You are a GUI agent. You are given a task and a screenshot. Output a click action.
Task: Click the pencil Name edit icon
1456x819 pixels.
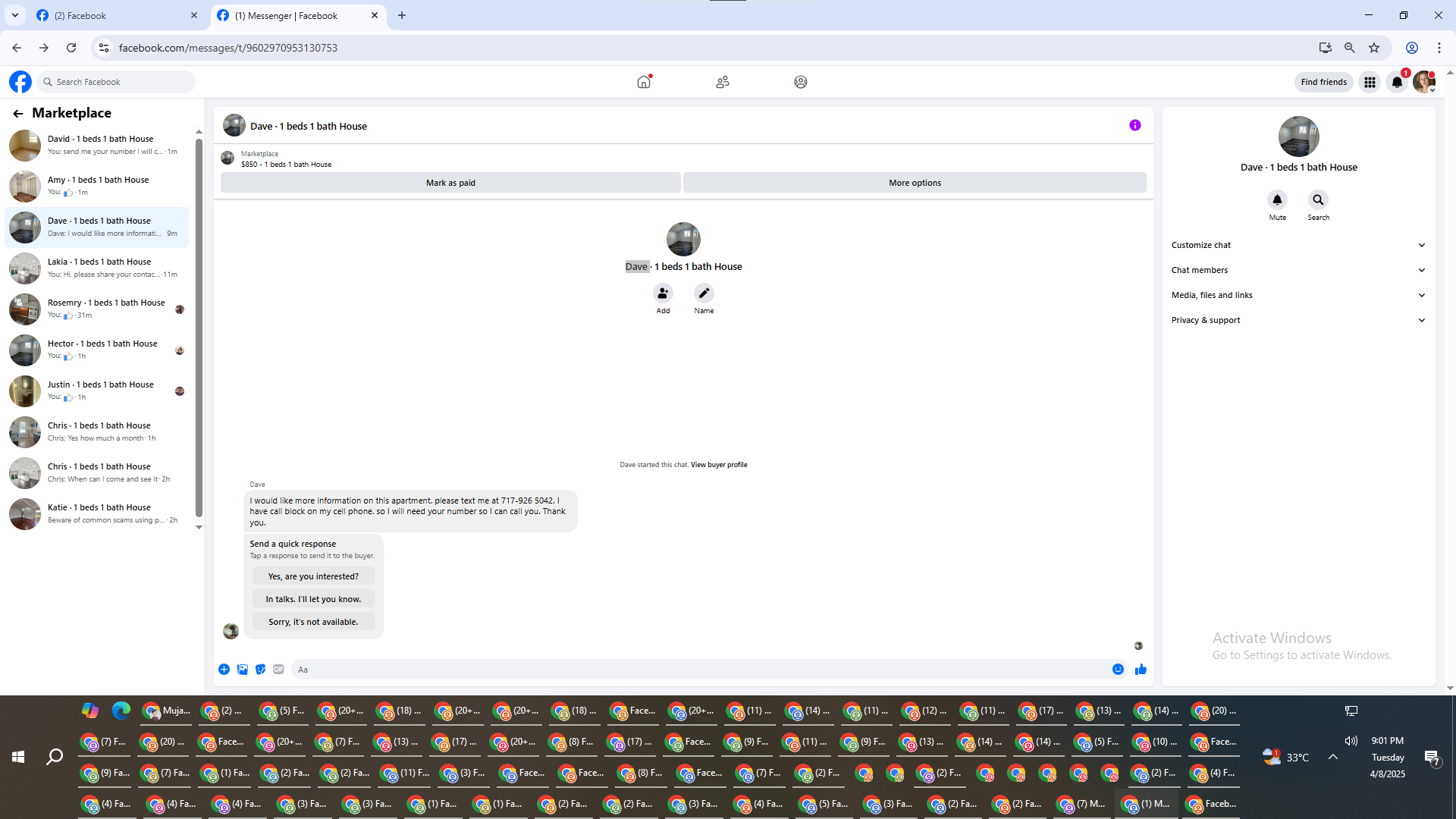click(704, 293)
